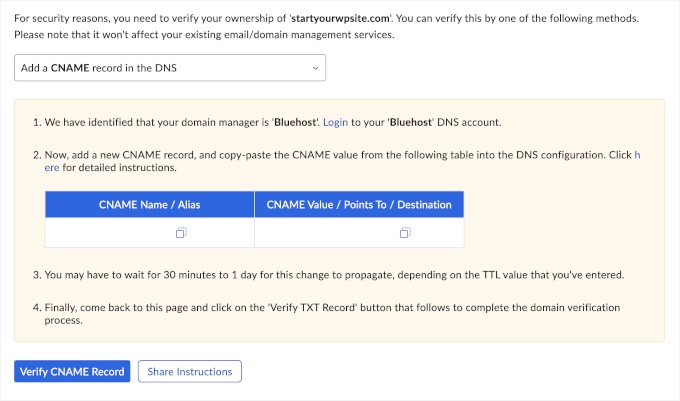
Task: Click the Share Instructions button
Action: click(189, 372)
